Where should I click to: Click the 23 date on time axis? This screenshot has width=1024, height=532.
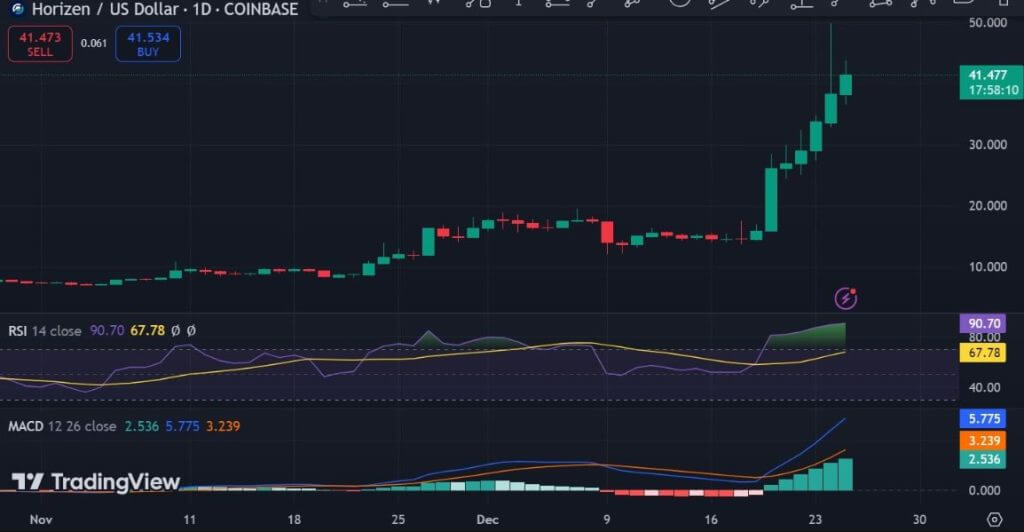815,520
